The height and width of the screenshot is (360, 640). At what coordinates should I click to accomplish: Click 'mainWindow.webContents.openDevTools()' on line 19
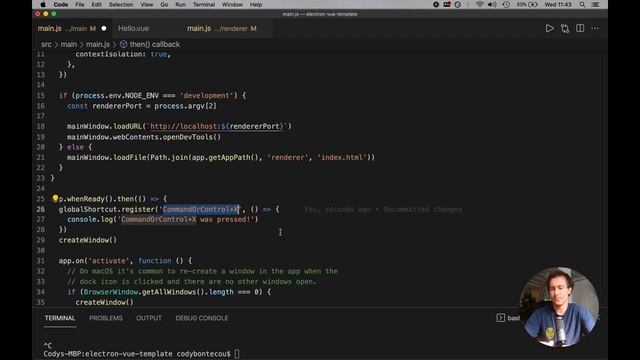pos(144,137)
